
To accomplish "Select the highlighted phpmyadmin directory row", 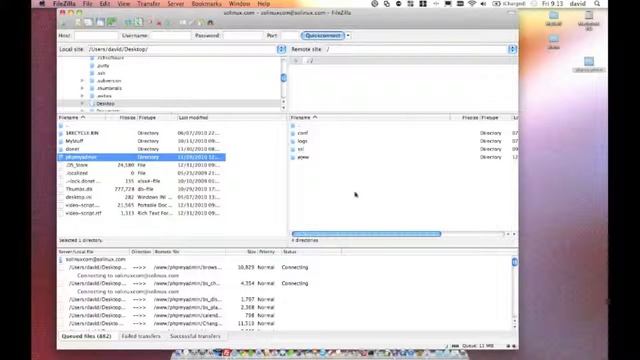I will click(142, 157).
